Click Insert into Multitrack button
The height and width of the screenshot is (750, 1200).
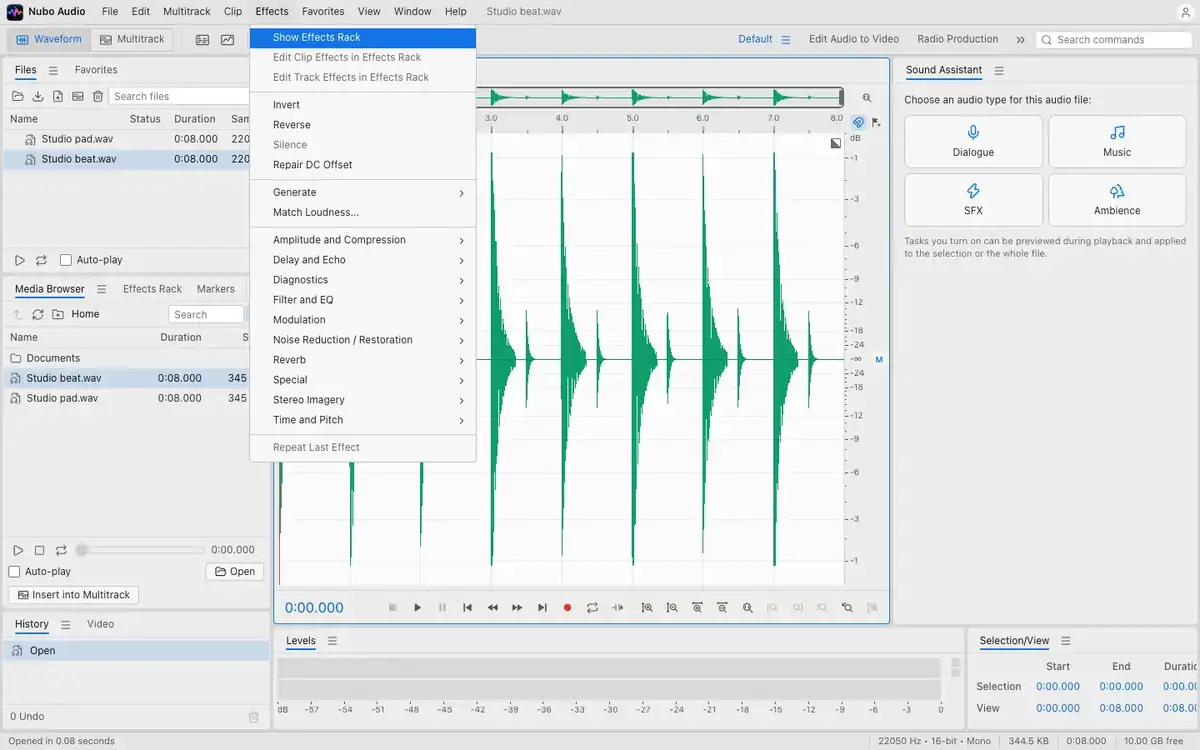(73, 595)
